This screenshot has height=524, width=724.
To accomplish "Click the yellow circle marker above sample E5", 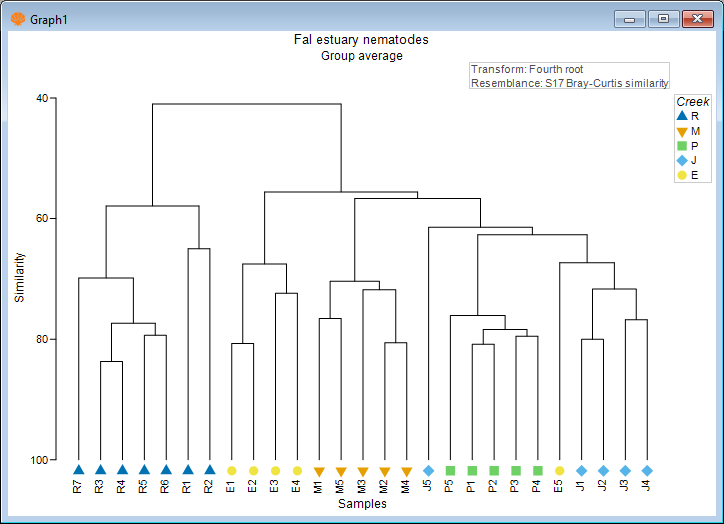I will pyautogui.click(x=560, y=470).
